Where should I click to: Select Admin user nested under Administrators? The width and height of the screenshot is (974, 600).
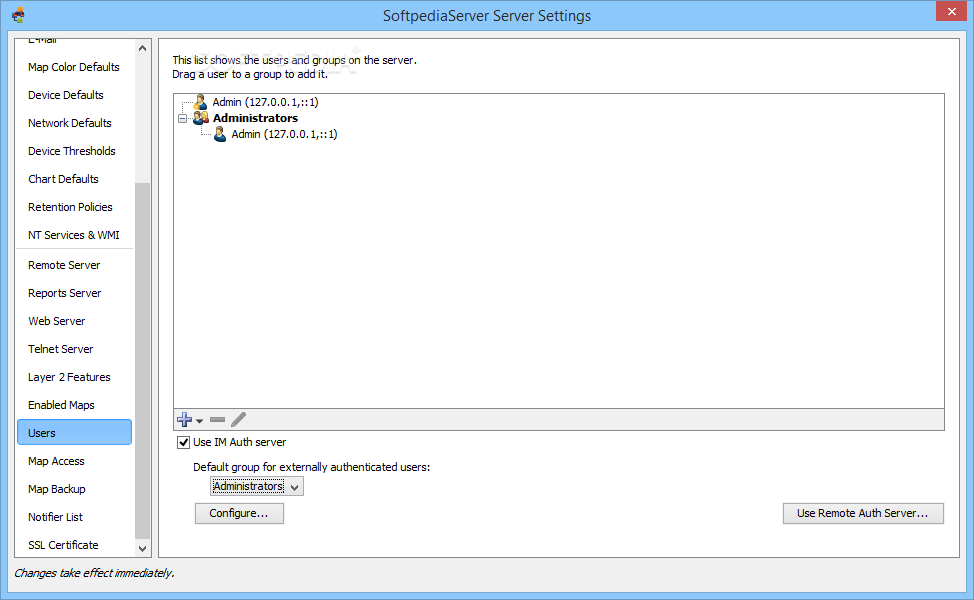[x=284, y=134]
